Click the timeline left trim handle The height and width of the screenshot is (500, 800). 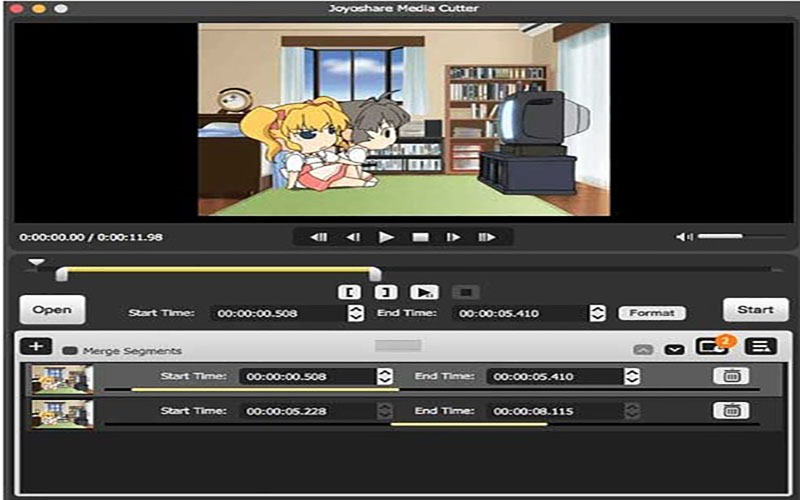(62, 274)
